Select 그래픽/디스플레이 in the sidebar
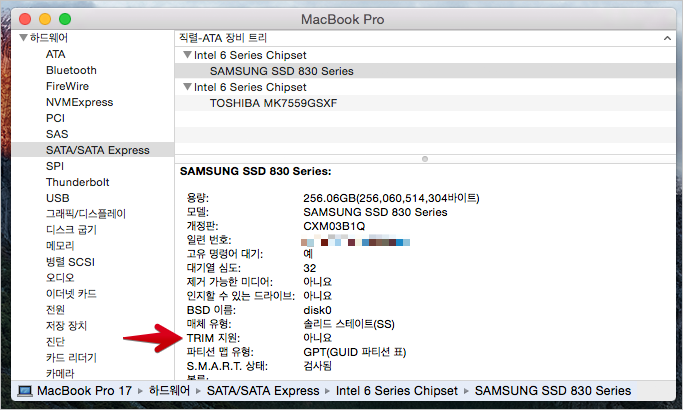 pos(86,214)
